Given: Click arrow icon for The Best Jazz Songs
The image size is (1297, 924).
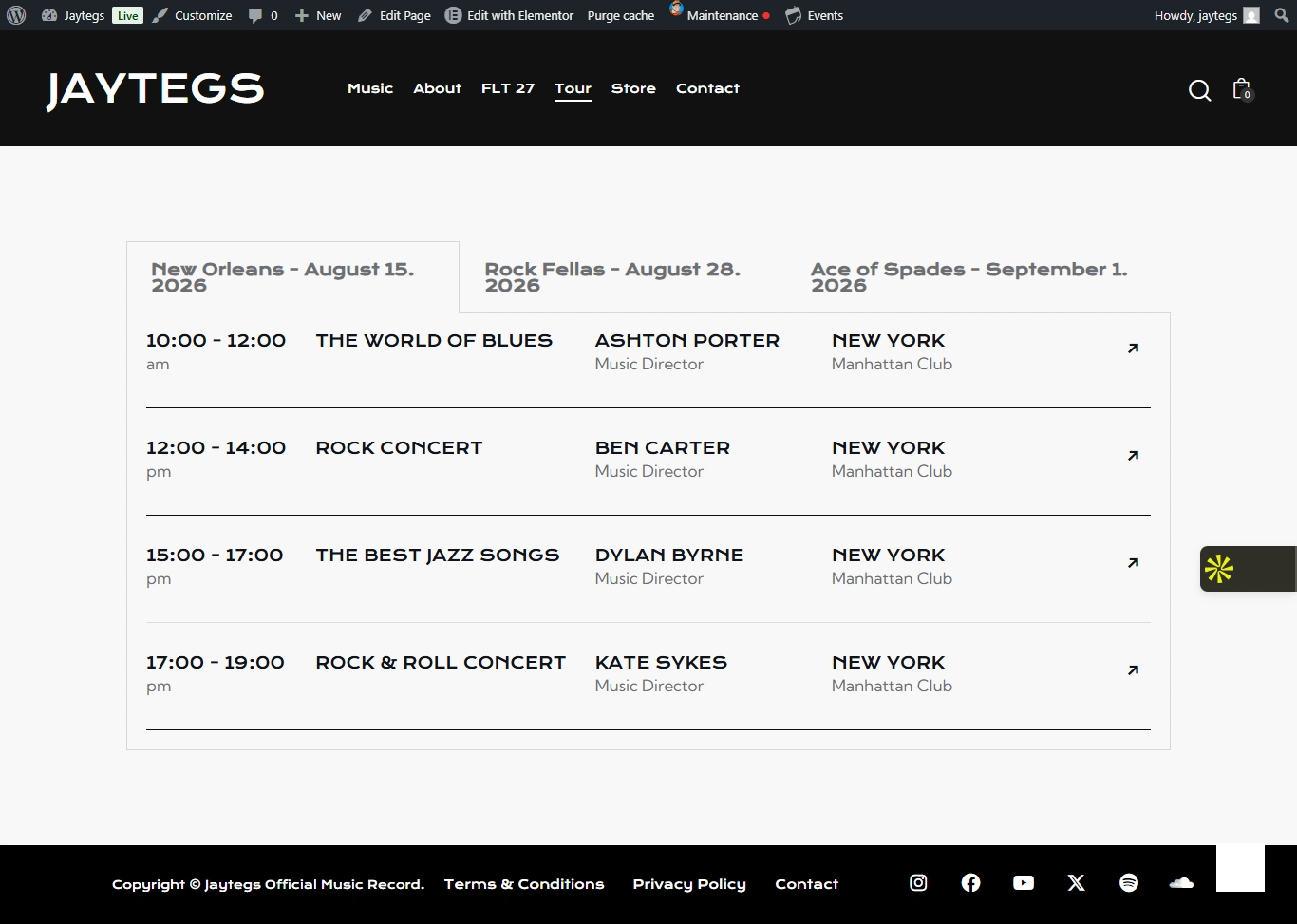Looking at the screenshot, I should 1133,563.
